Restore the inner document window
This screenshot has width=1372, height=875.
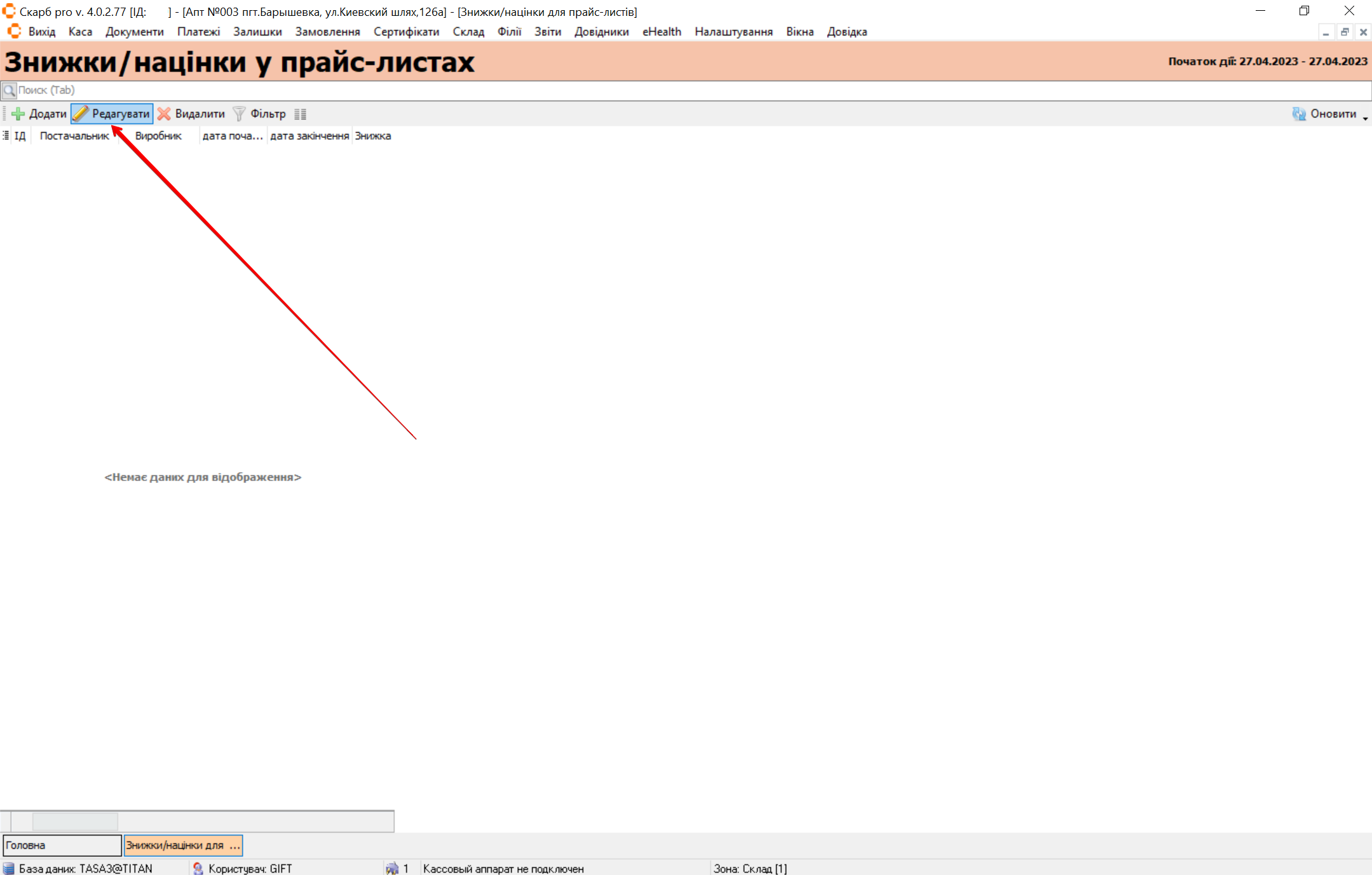point(1344,32)
